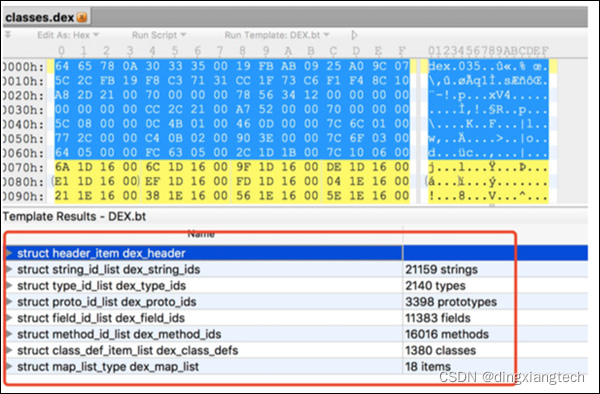The height and width of the screenshot is (394, 600).
Task: Click the pin icon left of Edit As
Action: point(8,35)
